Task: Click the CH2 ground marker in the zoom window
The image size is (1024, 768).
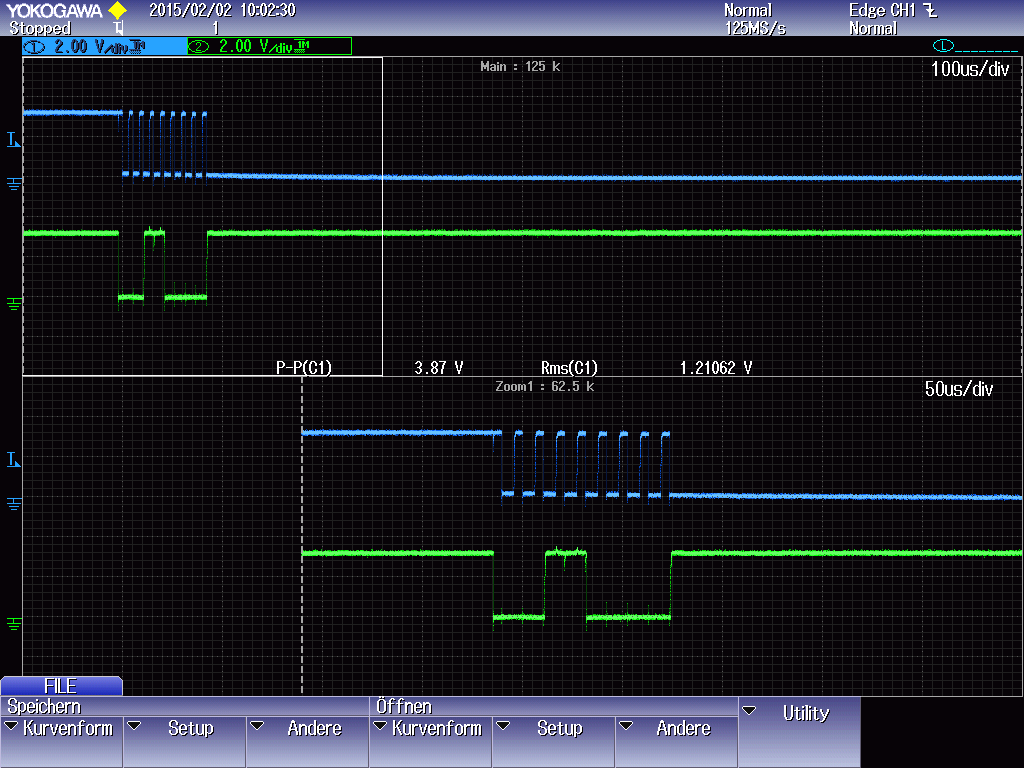Action: point(12,622)
